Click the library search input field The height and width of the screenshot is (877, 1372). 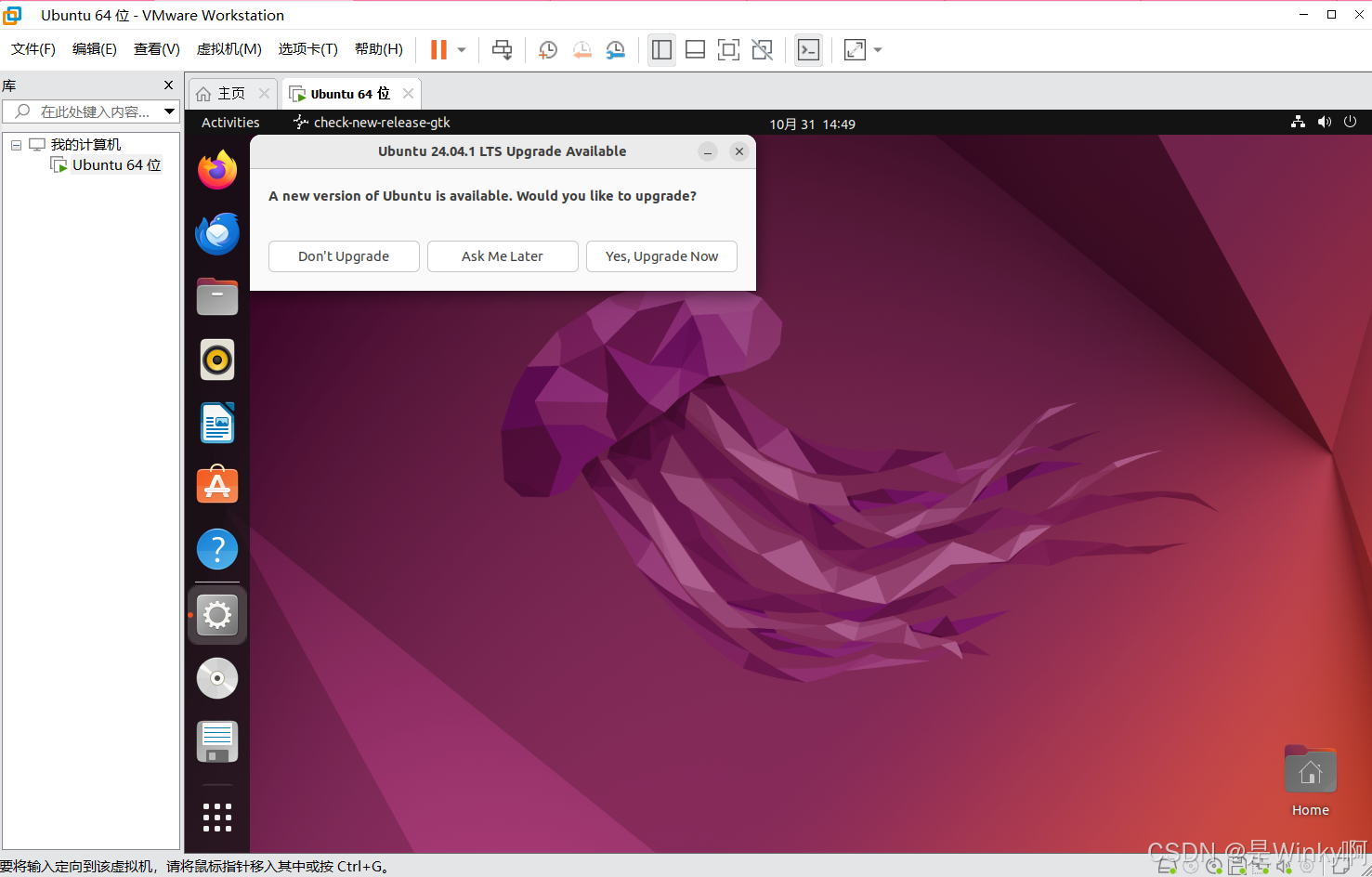(x=84, y=111)
